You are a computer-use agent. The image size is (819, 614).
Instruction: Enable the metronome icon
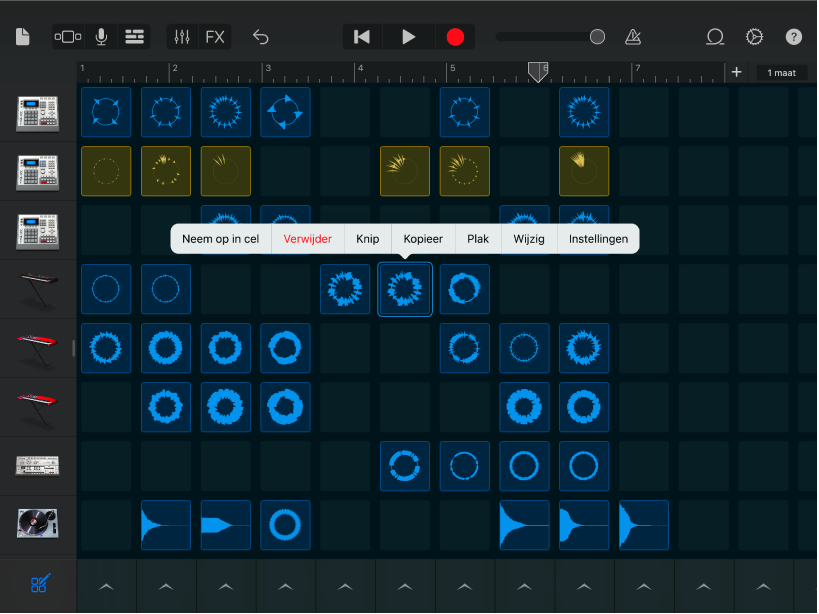pyautogui.click(x=632, y=37)
